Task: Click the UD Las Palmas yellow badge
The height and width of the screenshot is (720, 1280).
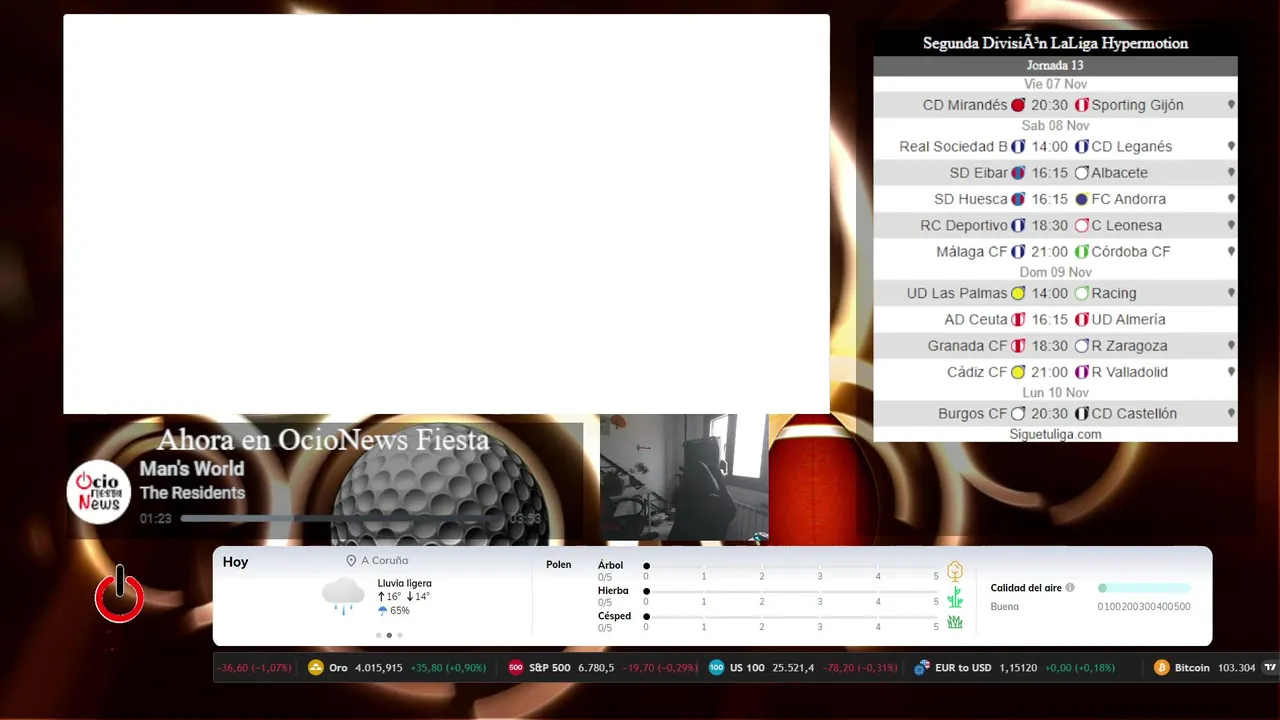Action: (x=1018, y=293)
